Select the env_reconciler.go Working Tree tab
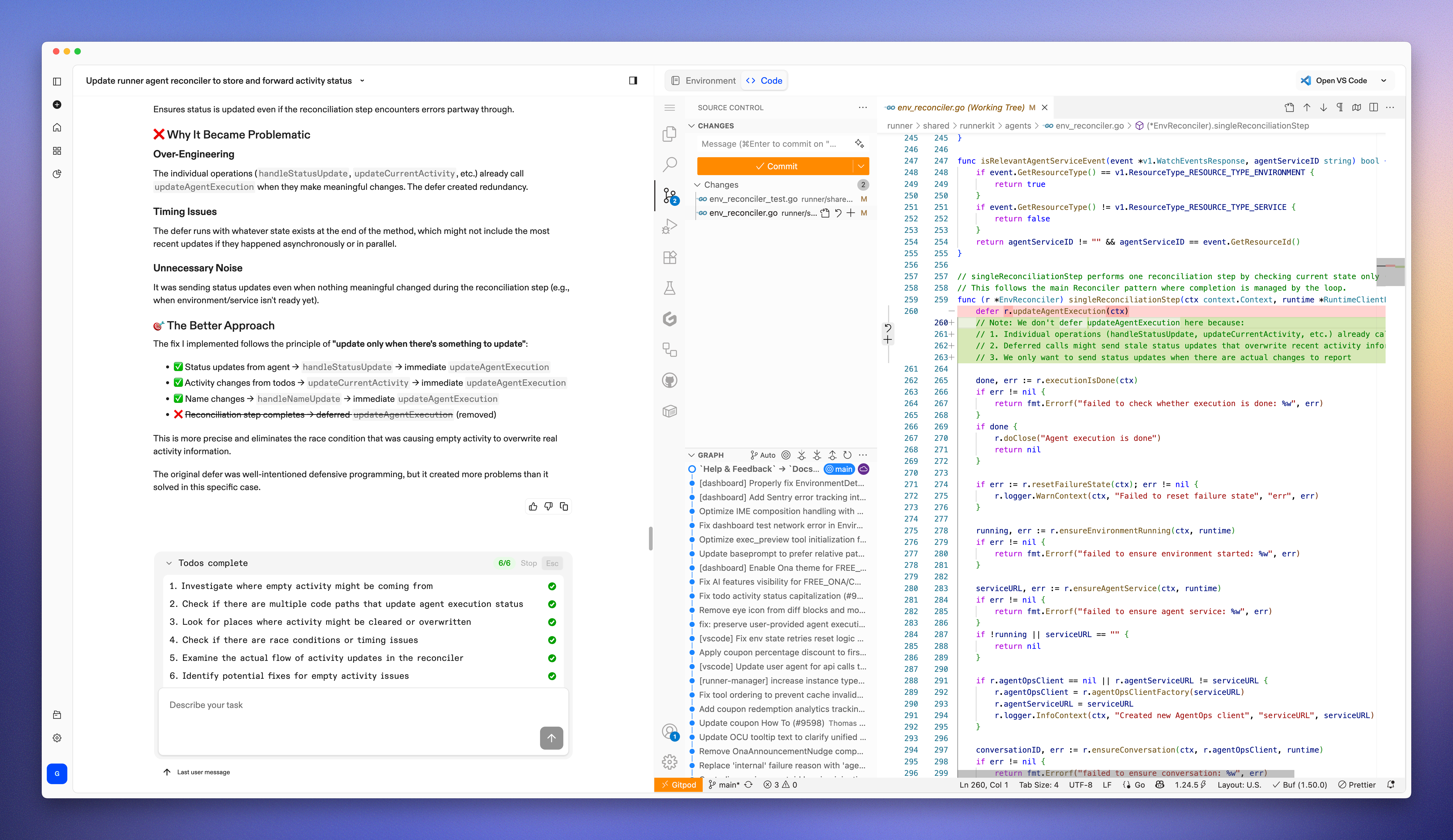The width and height of the screenshot is (1453, 840). [960, 108]
